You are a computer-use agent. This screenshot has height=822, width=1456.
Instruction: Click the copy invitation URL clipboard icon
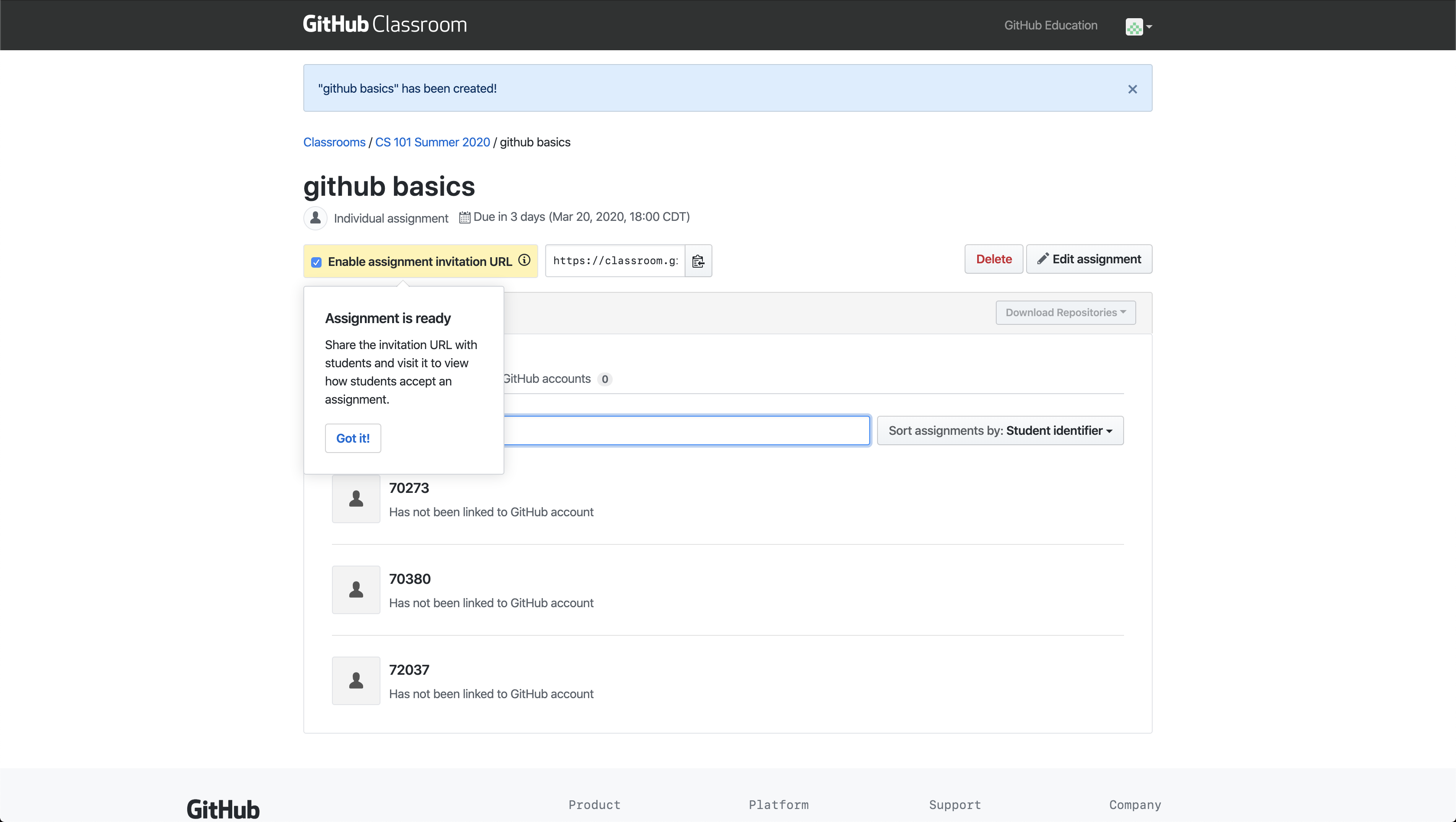tap(698, 260)
